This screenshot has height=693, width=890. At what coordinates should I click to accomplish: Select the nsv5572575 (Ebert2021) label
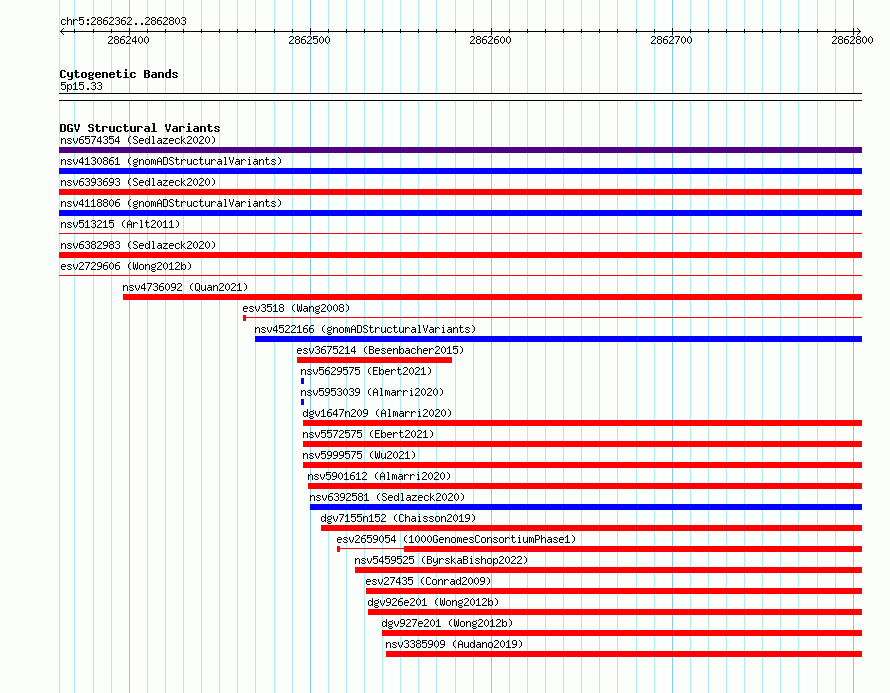[368, 434]
